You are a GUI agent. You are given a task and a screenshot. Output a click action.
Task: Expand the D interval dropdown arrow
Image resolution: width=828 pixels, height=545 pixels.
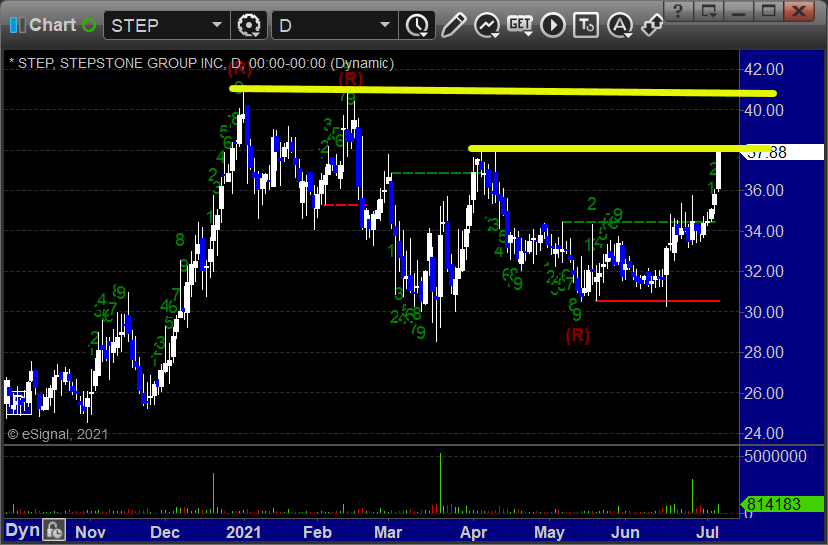(385, 24)
